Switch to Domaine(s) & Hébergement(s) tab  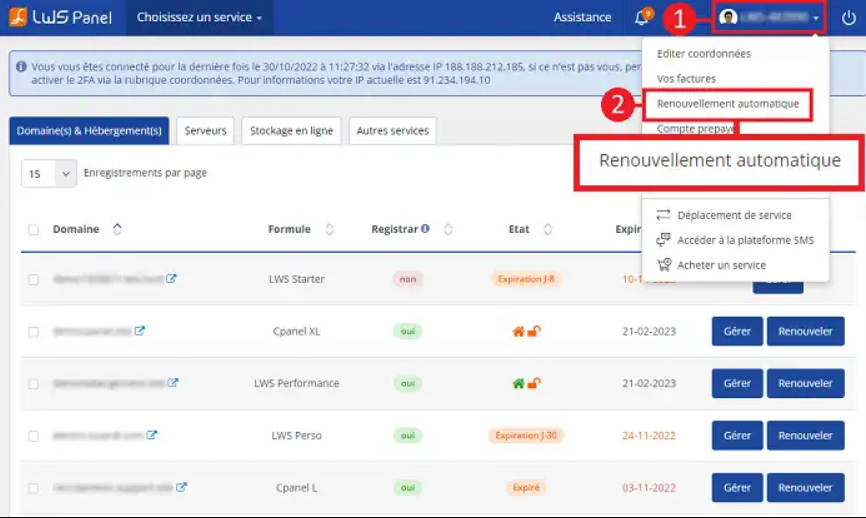pyautogui.click(x=89, y=131)
